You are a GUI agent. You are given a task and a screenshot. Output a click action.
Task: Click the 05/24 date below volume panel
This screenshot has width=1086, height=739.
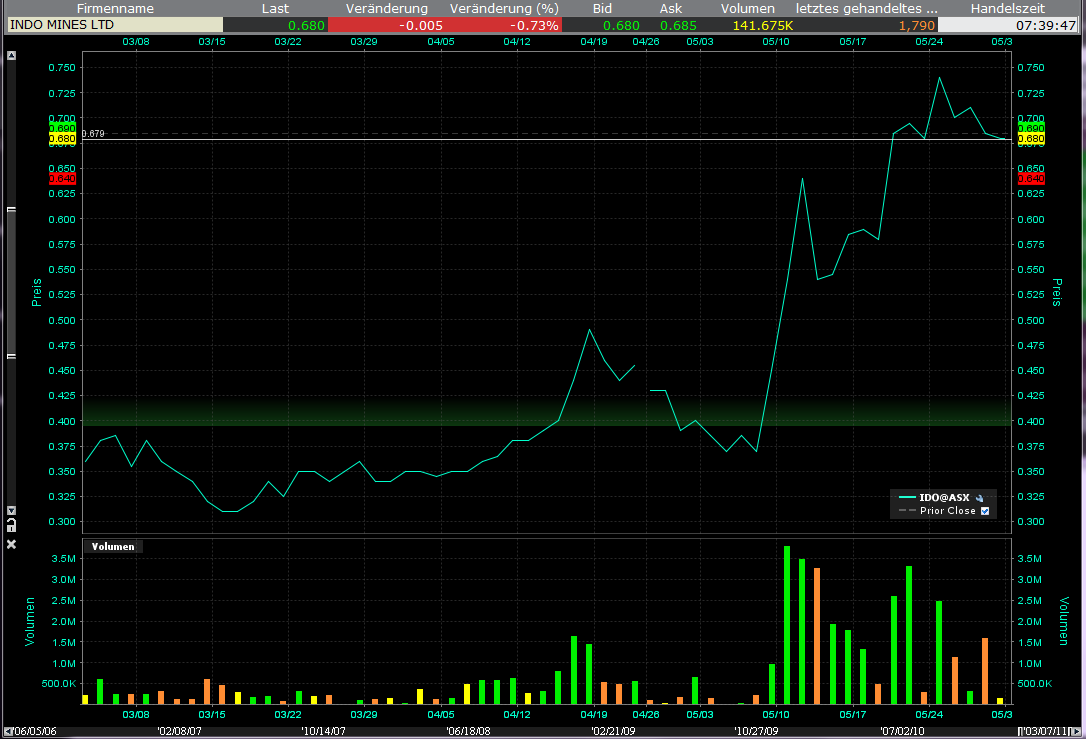929,715
